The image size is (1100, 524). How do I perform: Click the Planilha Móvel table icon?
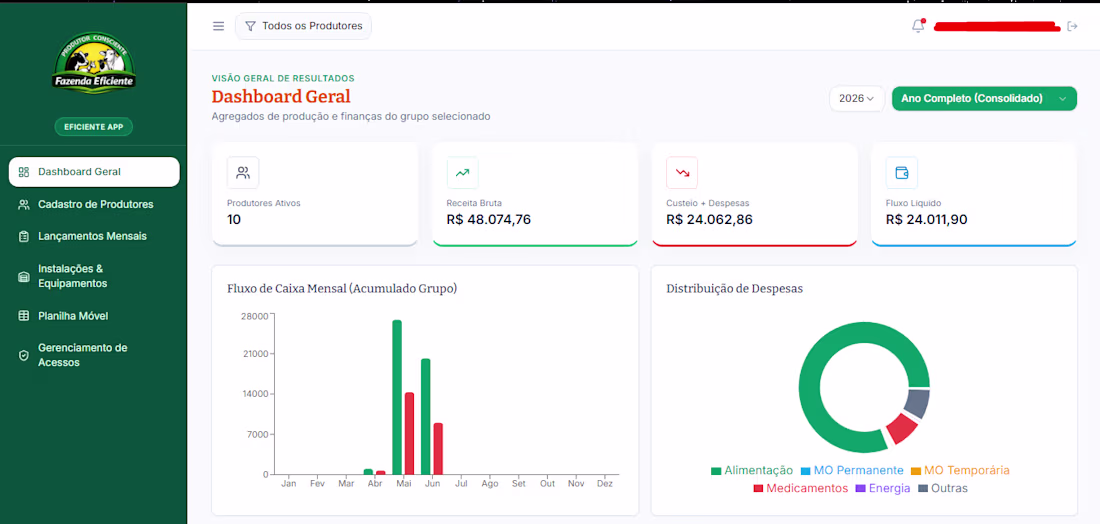coord(24,316)
